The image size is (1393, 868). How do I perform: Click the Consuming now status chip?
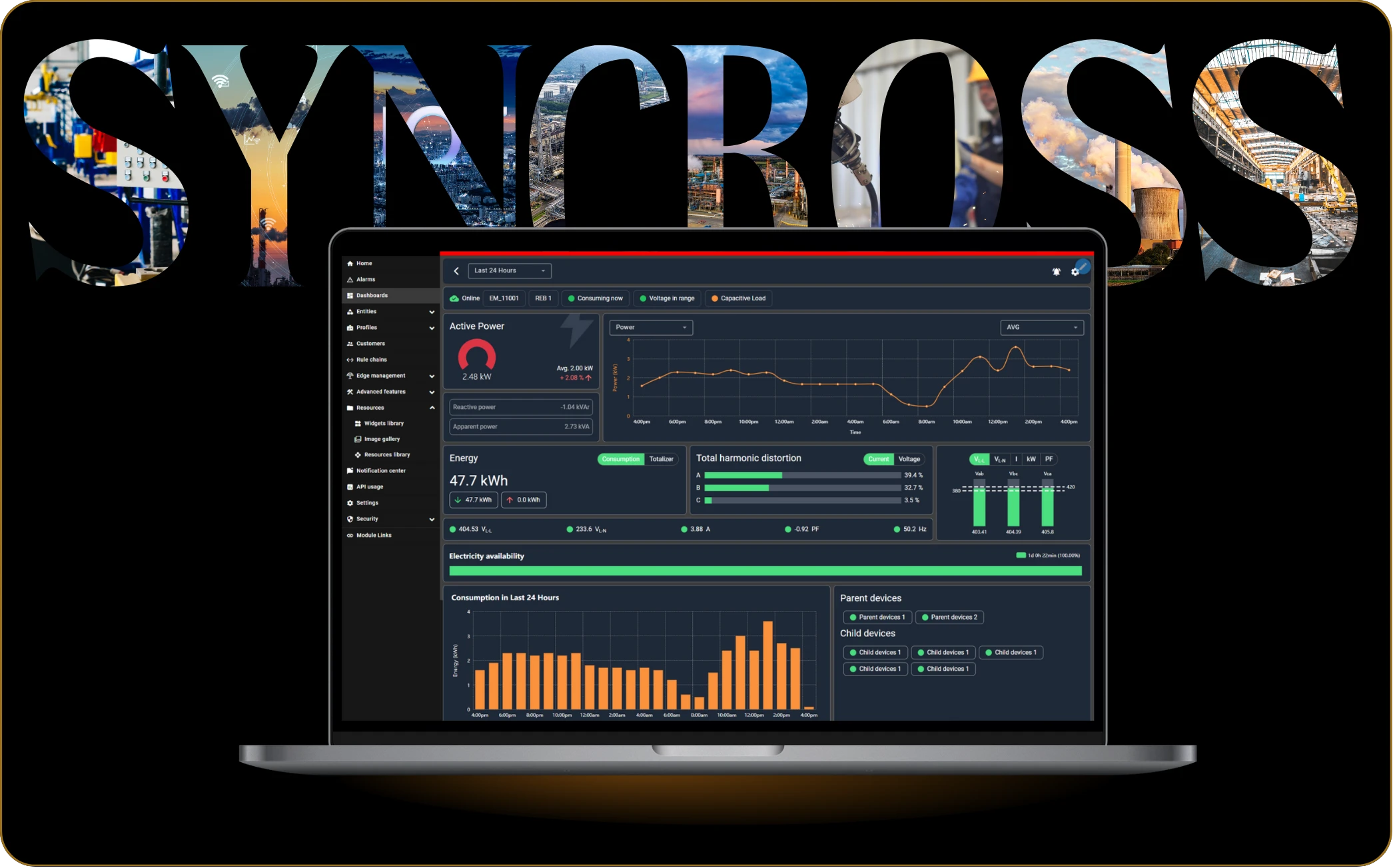click(x=596, y=298)
